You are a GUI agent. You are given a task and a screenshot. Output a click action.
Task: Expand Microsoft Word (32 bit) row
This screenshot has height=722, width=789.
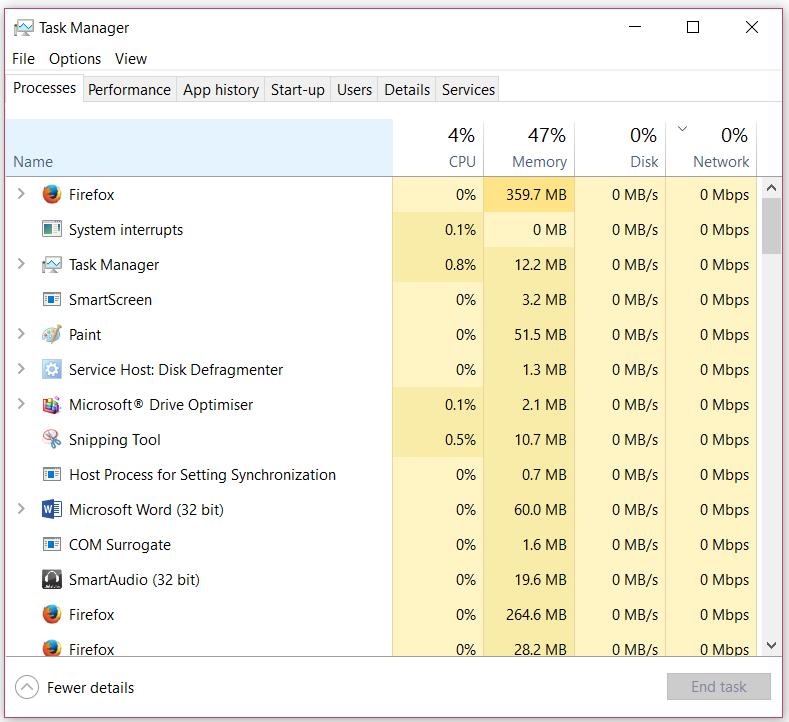[21, 509]
